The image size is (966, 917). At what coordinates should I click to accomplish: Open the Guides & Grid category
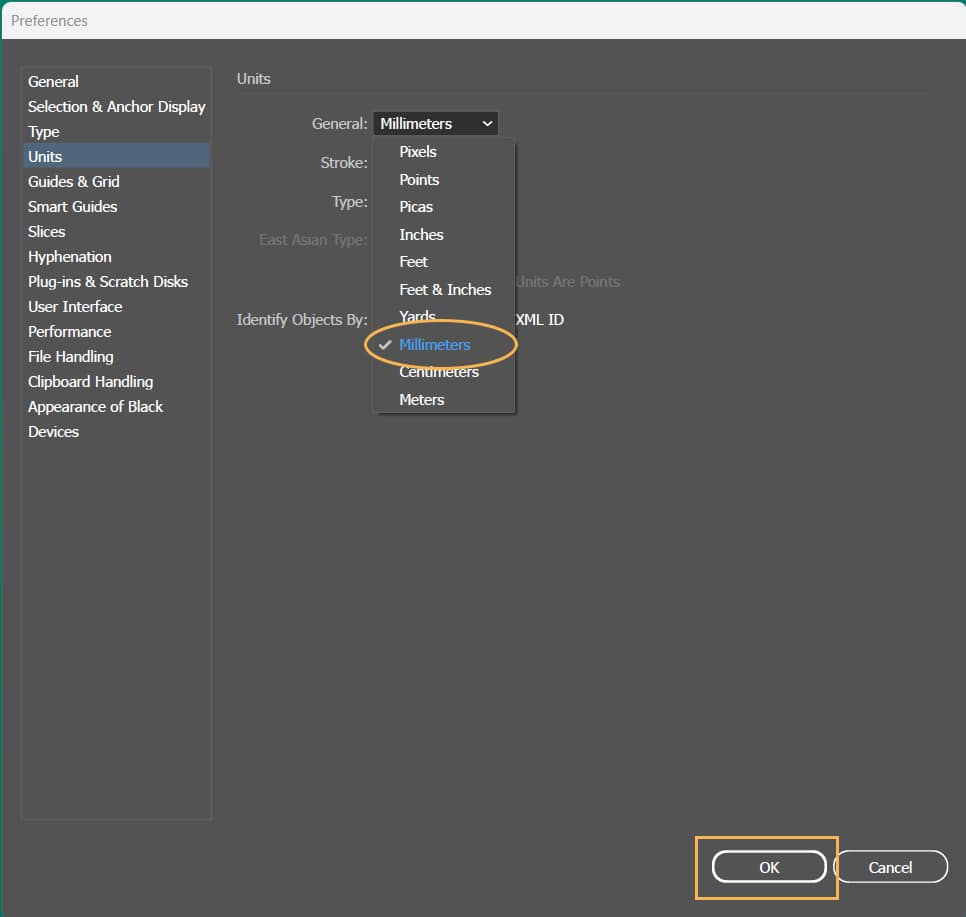[x=73, y=182]
